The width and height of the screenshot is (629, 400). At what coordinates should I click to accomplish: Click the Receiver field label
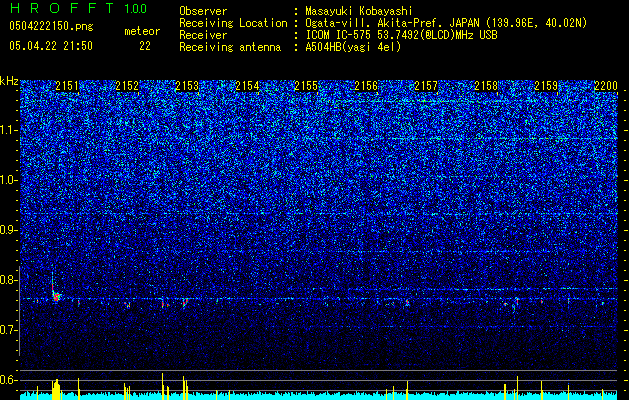coord(203,35)
